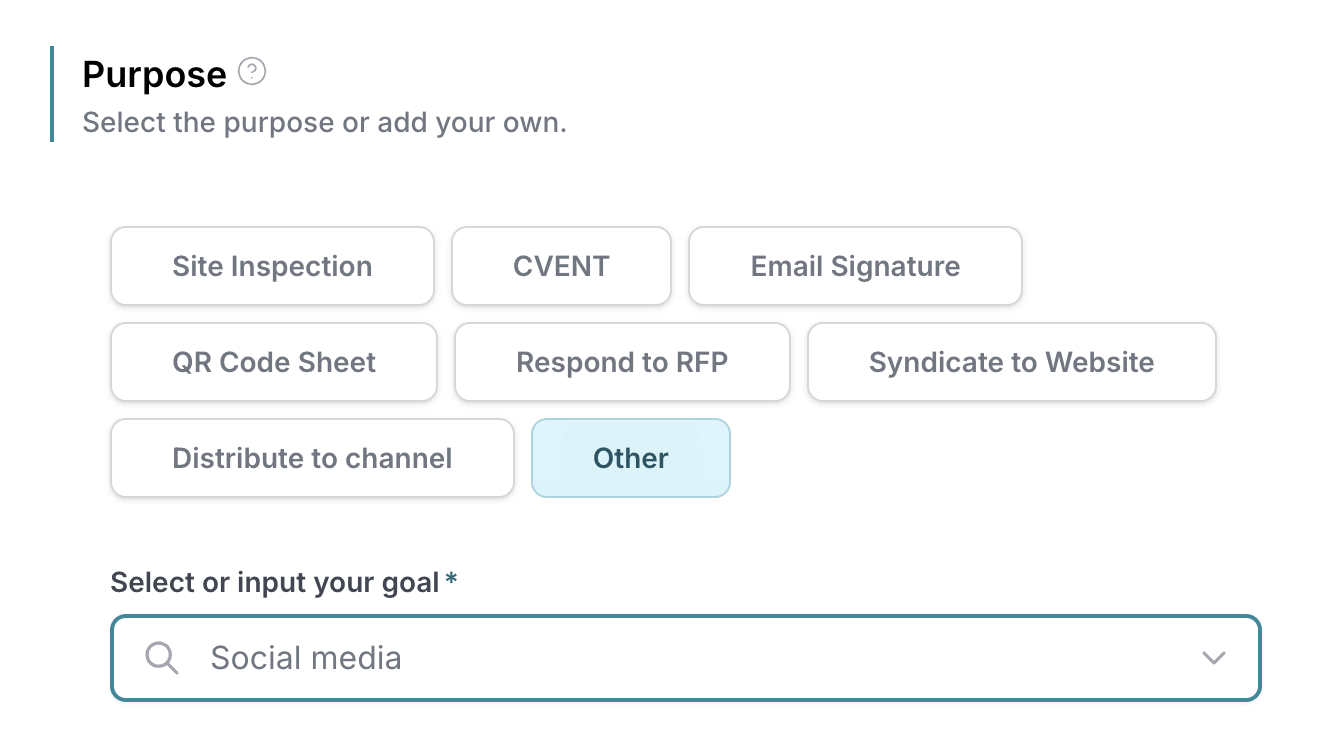Viewport: 1326px width, 738px height.
Task: Click the Social media placeholder text
Action: pos(306,658)
